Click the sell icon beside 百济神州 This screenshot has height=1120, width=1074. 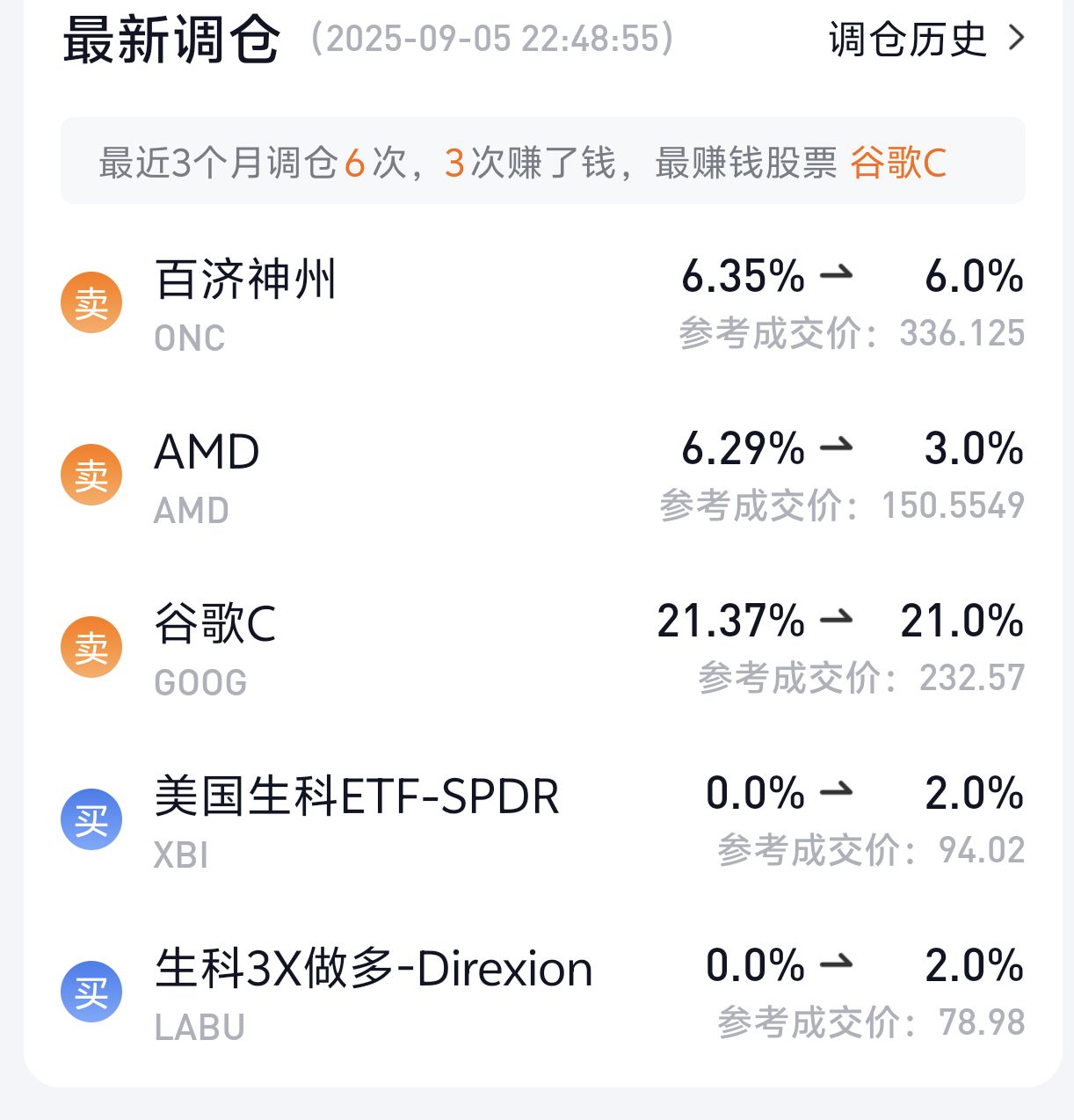pyautogui.click(x=91, y=303)
